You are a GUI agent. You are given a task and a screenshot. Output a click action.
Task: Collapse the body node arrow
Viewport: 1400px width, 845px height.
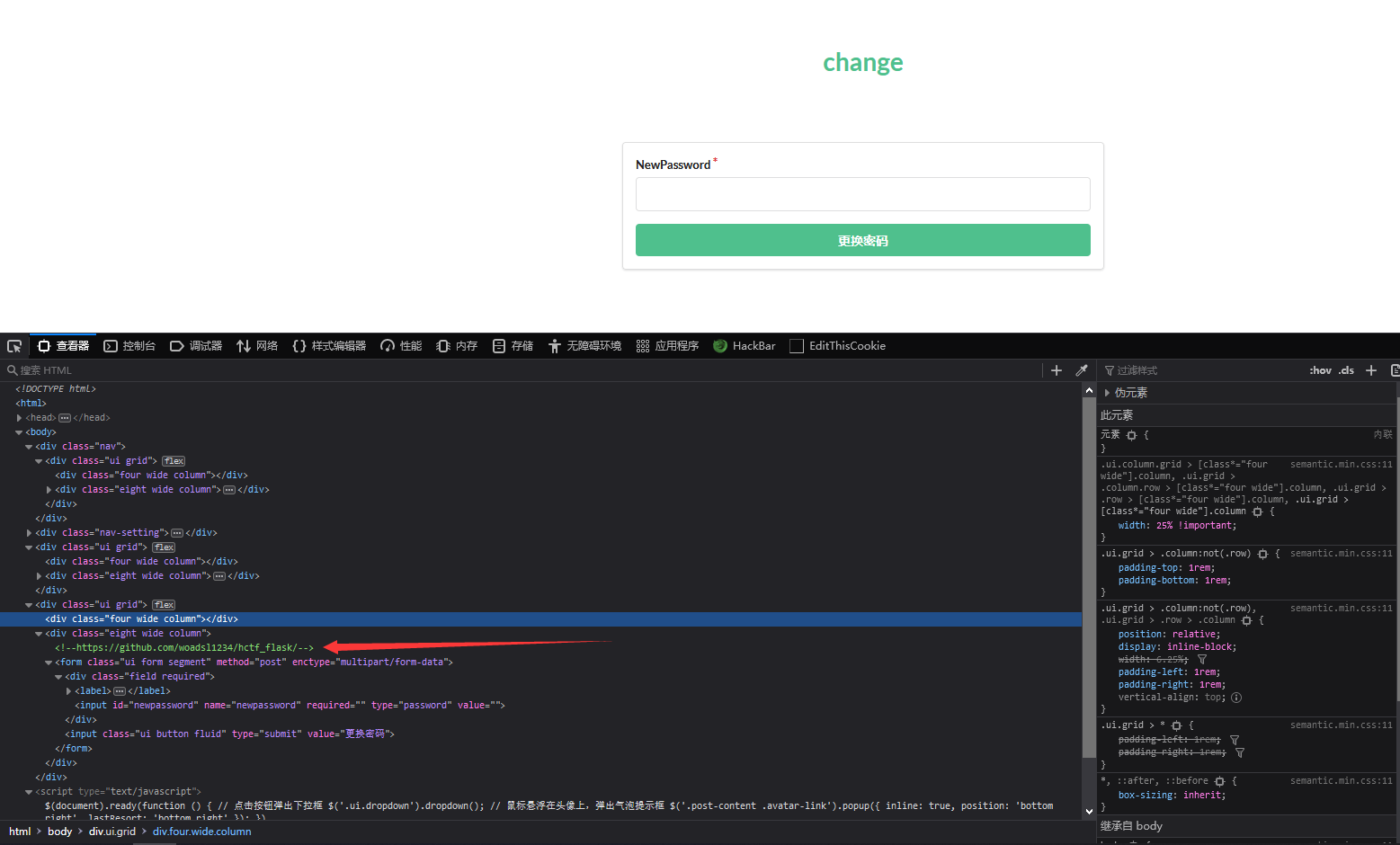pyautogui.click(x=19, y=432)
